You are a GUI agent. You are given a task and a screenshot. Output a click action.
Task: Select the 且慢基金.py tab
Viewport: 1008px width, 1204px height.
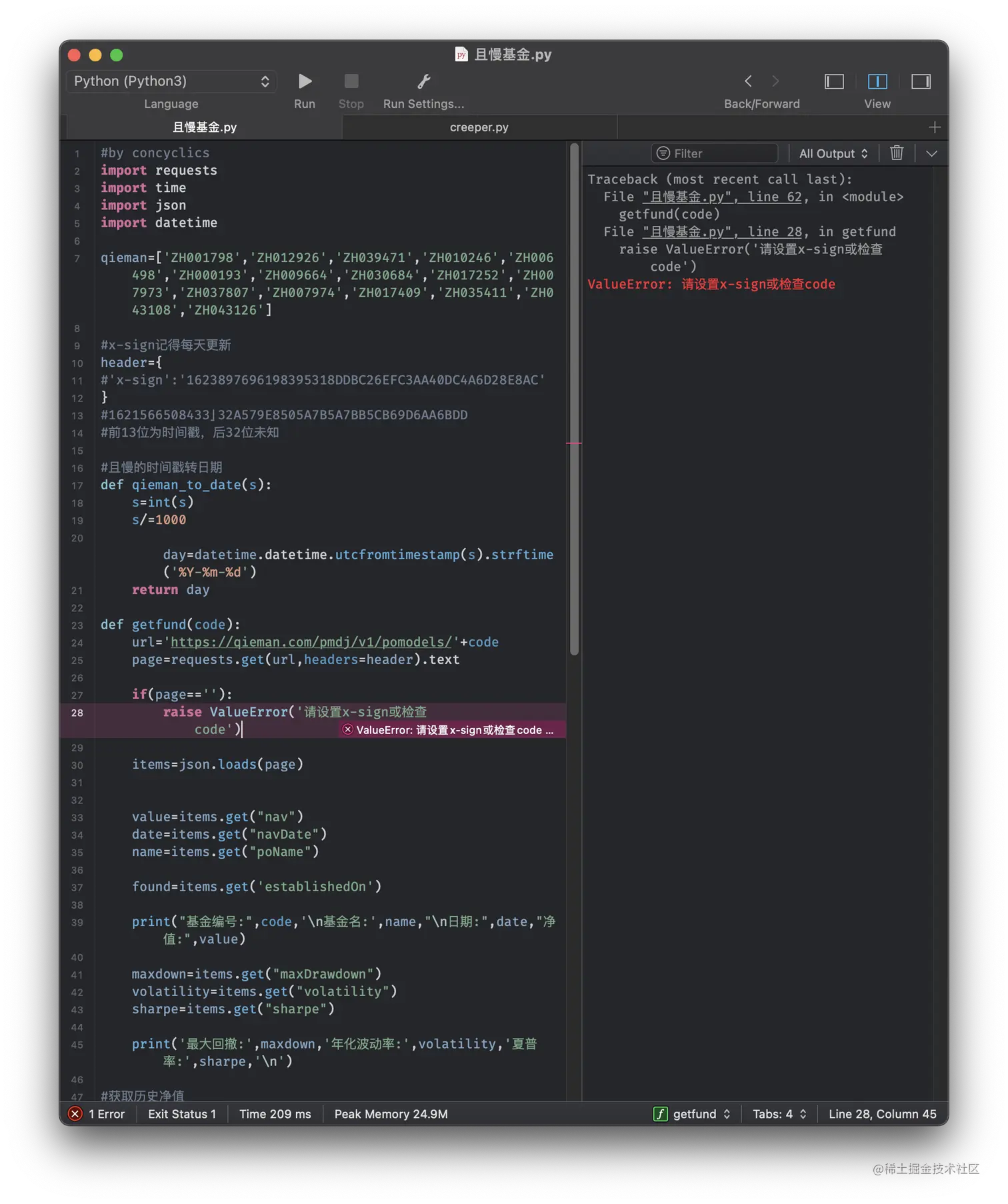pyautogui.click(x=205, y=127)
